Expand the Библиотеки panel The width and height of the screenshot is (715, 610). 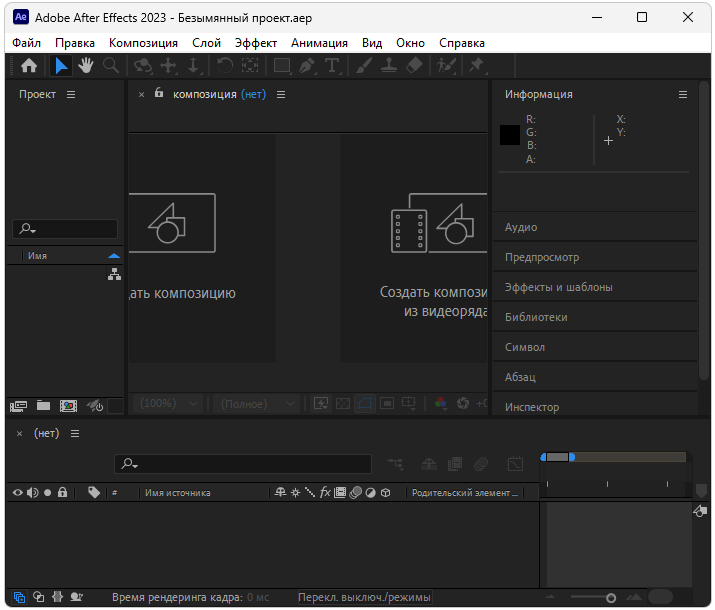[x=595, y=317]
